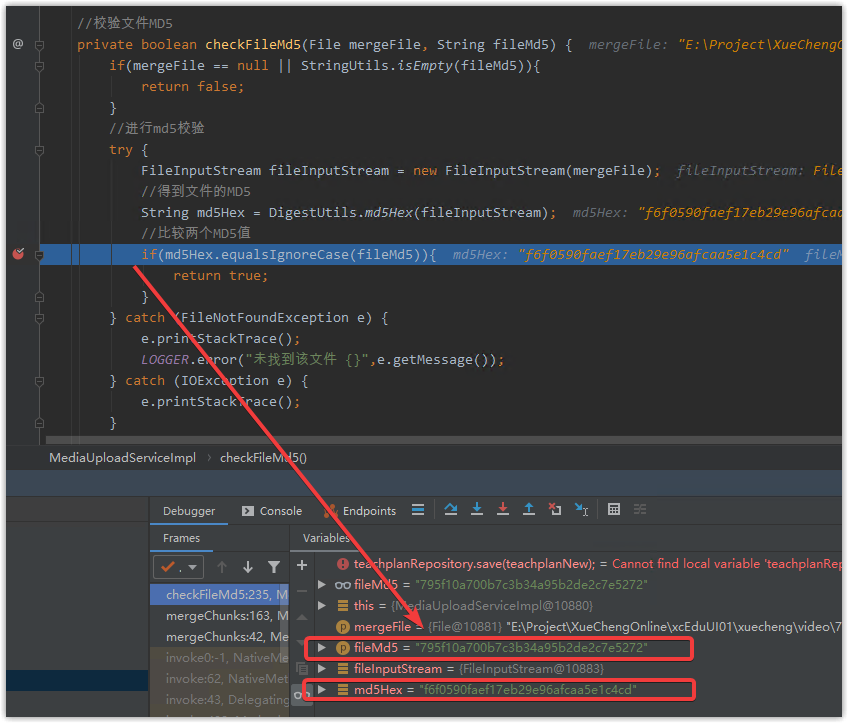This screenshot has width=848, height=723.
Task: Click DigestUtils in the md5Hex assignment
Action: click(x=313, y=213)
